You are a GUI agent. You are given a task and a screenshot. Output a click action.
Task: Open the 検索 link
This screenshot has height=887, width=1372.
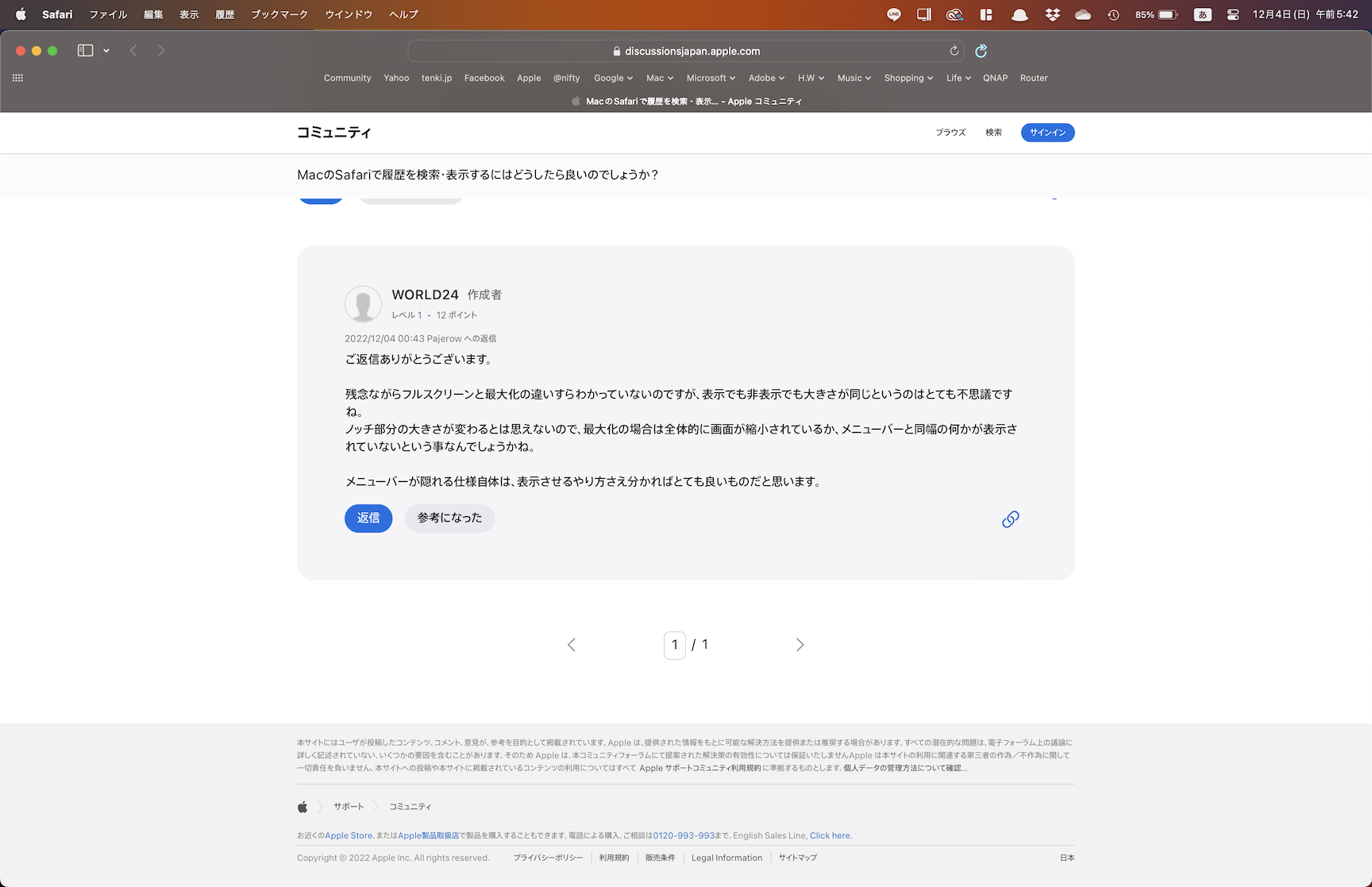point(993,133)
